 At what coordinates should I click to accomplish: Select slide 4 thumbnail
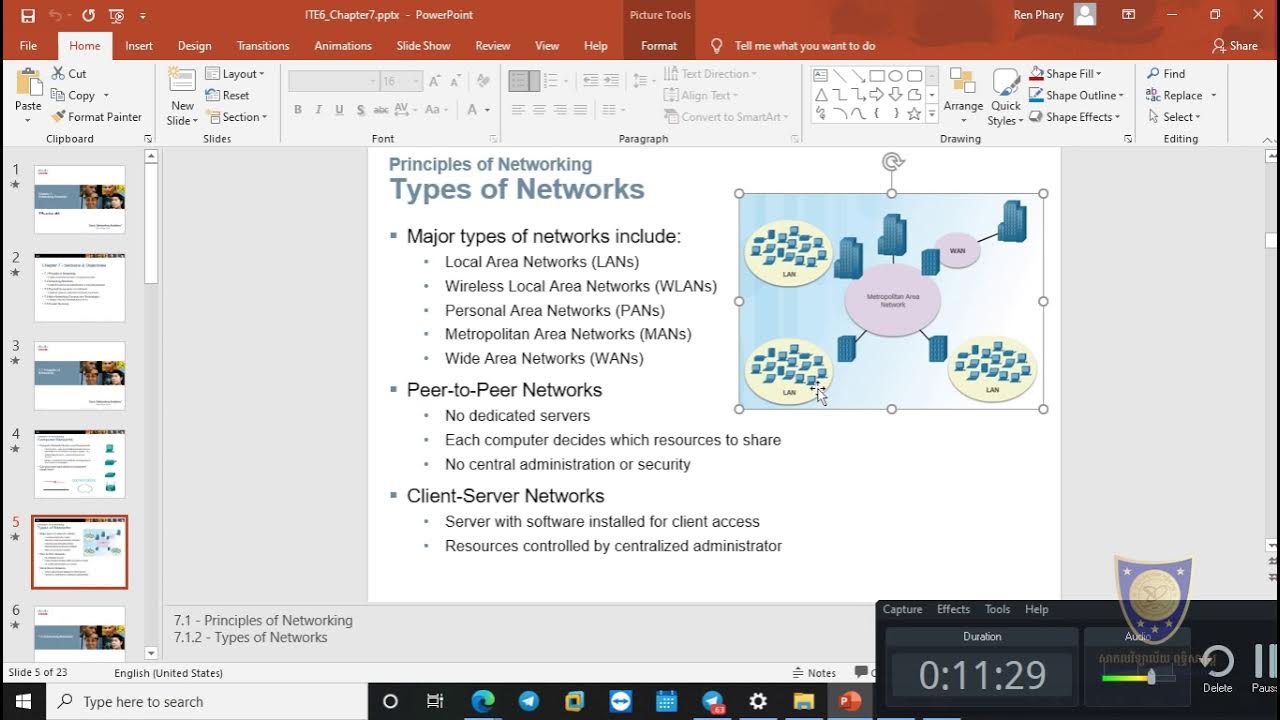[x=80, y=464]
